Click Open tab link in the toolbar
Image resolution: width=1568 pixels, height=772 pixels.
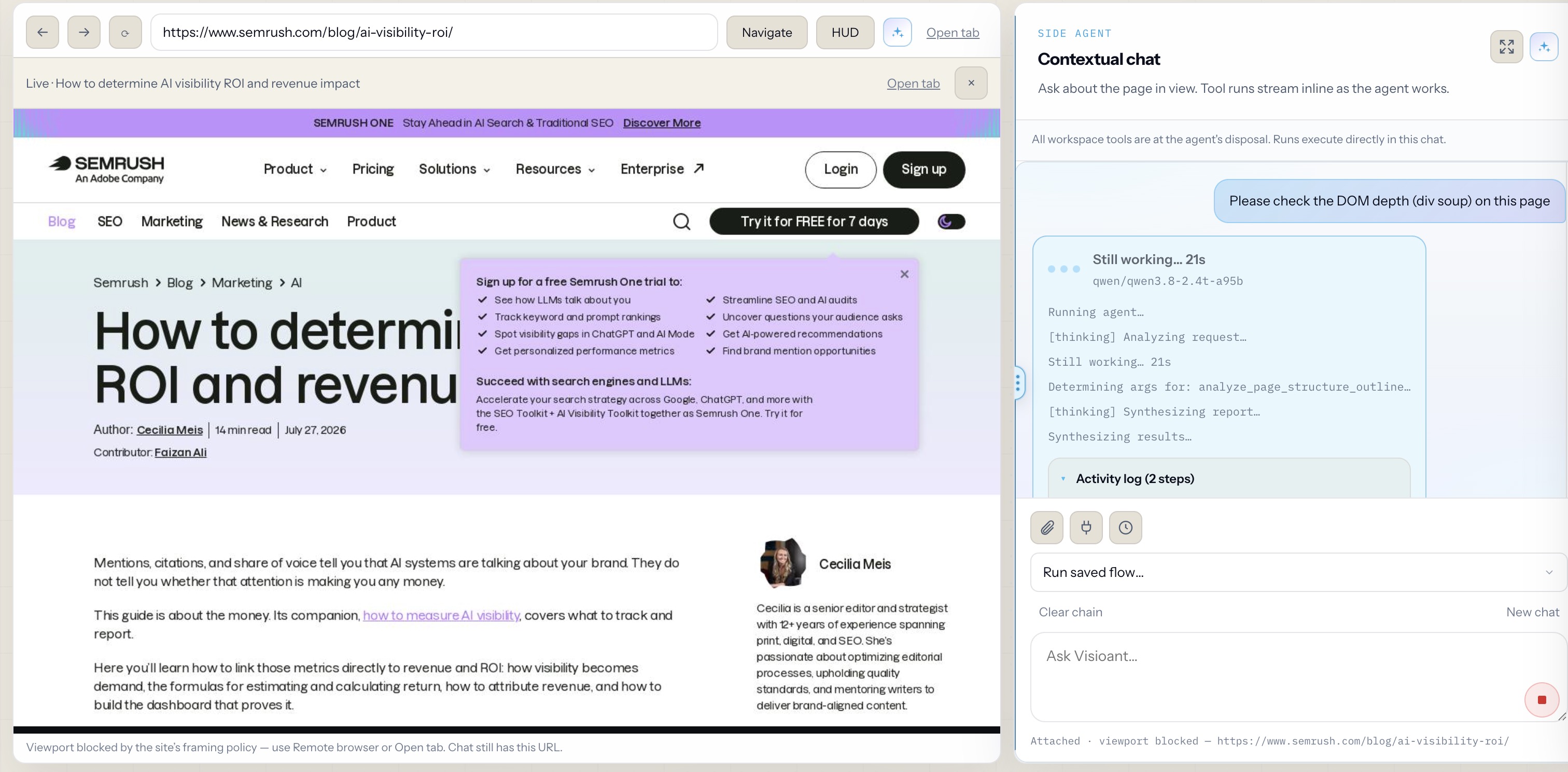coord(953,32)
